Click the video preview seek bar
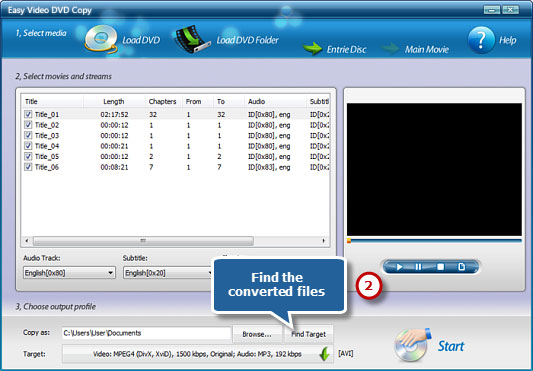The width and height of the screenshot is (533, 371). pyautogui.click(x=434, y=241)
